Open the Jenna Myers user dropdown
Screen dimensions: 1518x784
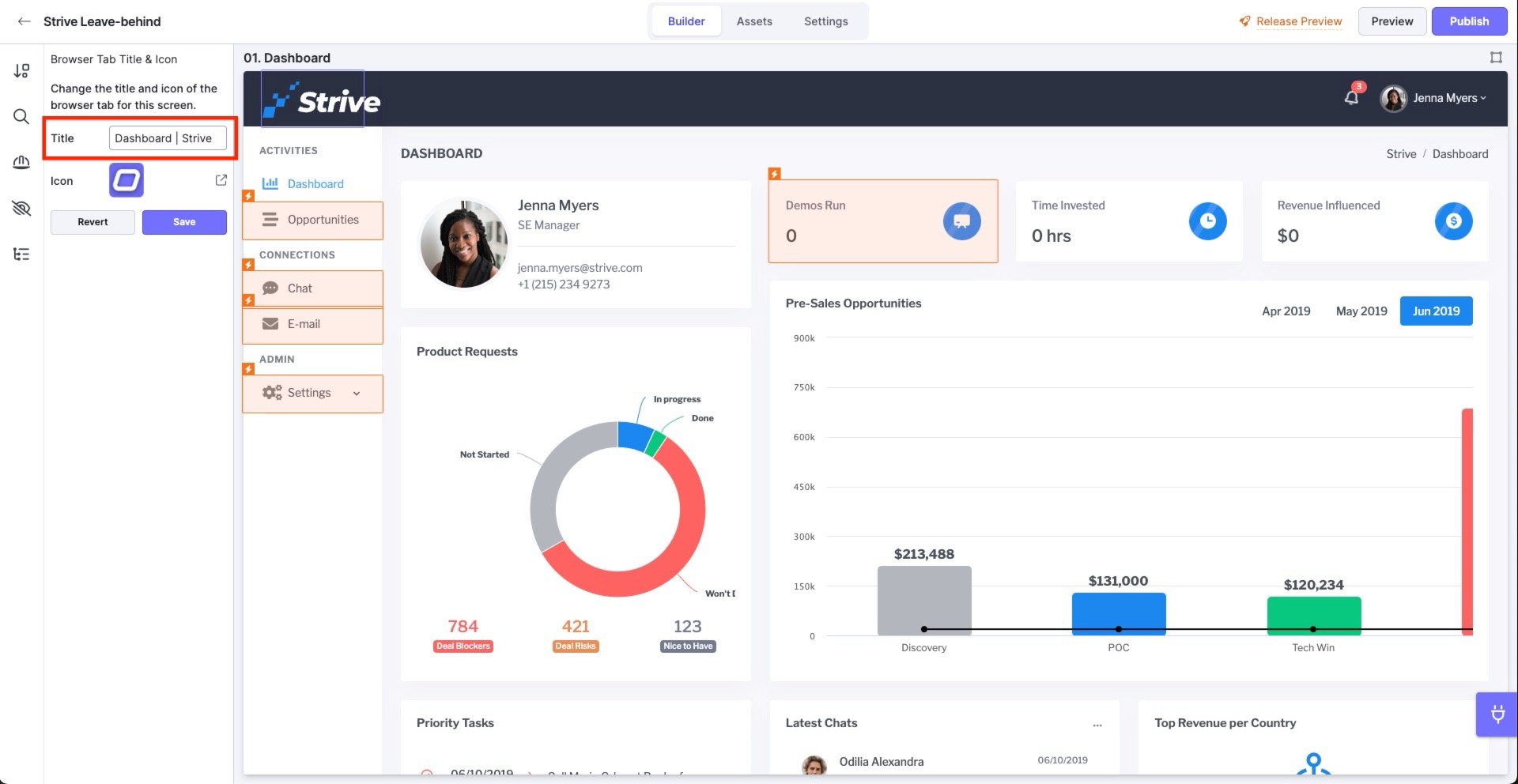(1434, 98)
